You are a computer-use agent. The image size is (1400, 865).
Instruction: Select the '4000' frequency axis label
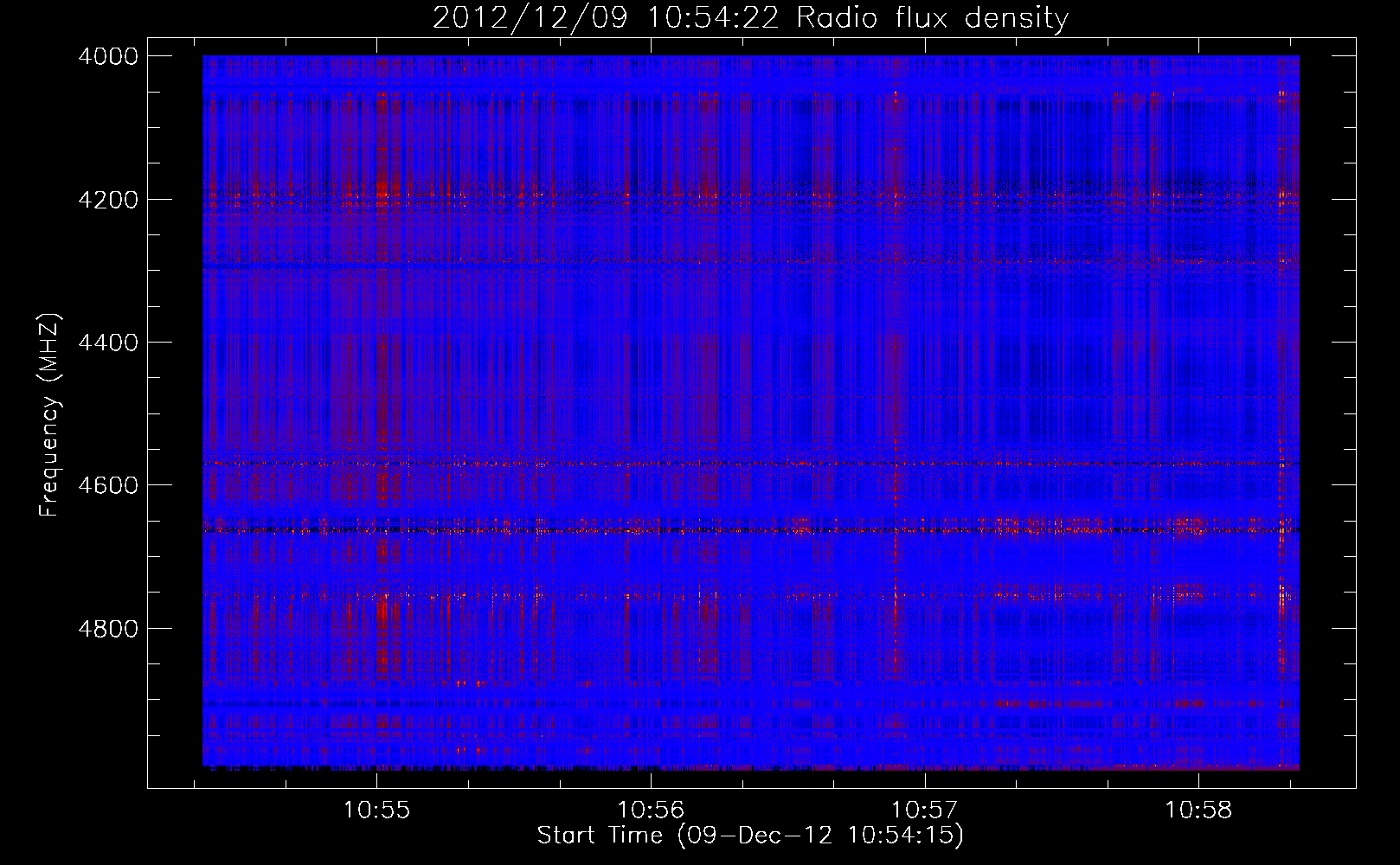coord(108,56)
